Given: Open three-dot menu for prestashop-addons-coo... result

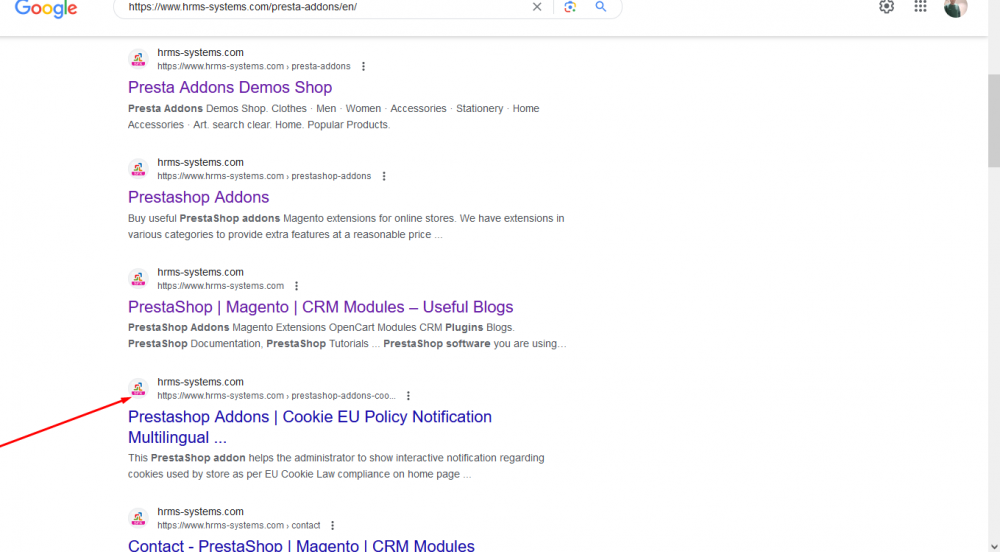Looking at the screenshot, I should click(x=408, y=395).
